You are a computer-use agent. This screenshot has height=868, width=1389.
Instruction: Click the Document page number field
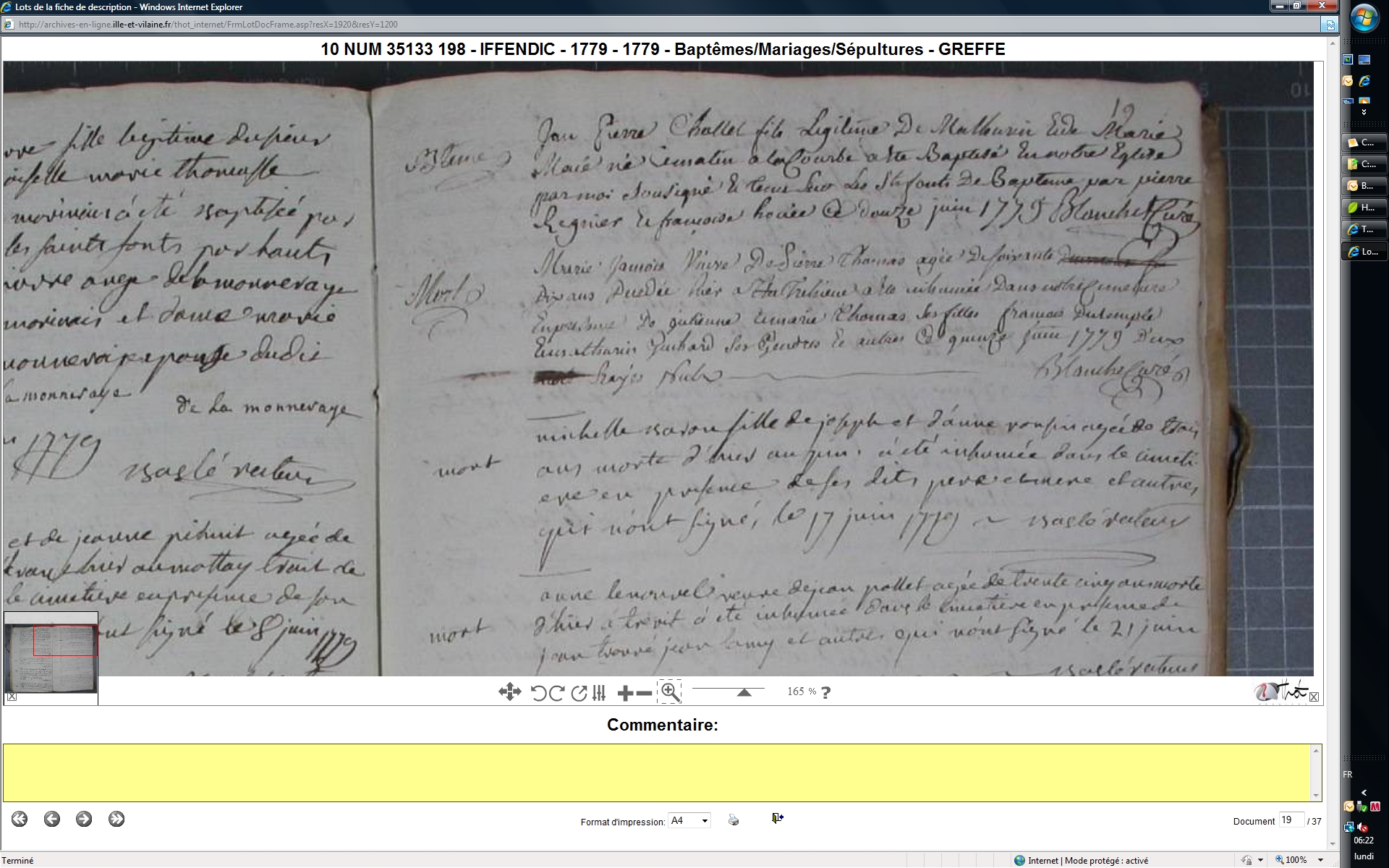tap(1290, 820)
